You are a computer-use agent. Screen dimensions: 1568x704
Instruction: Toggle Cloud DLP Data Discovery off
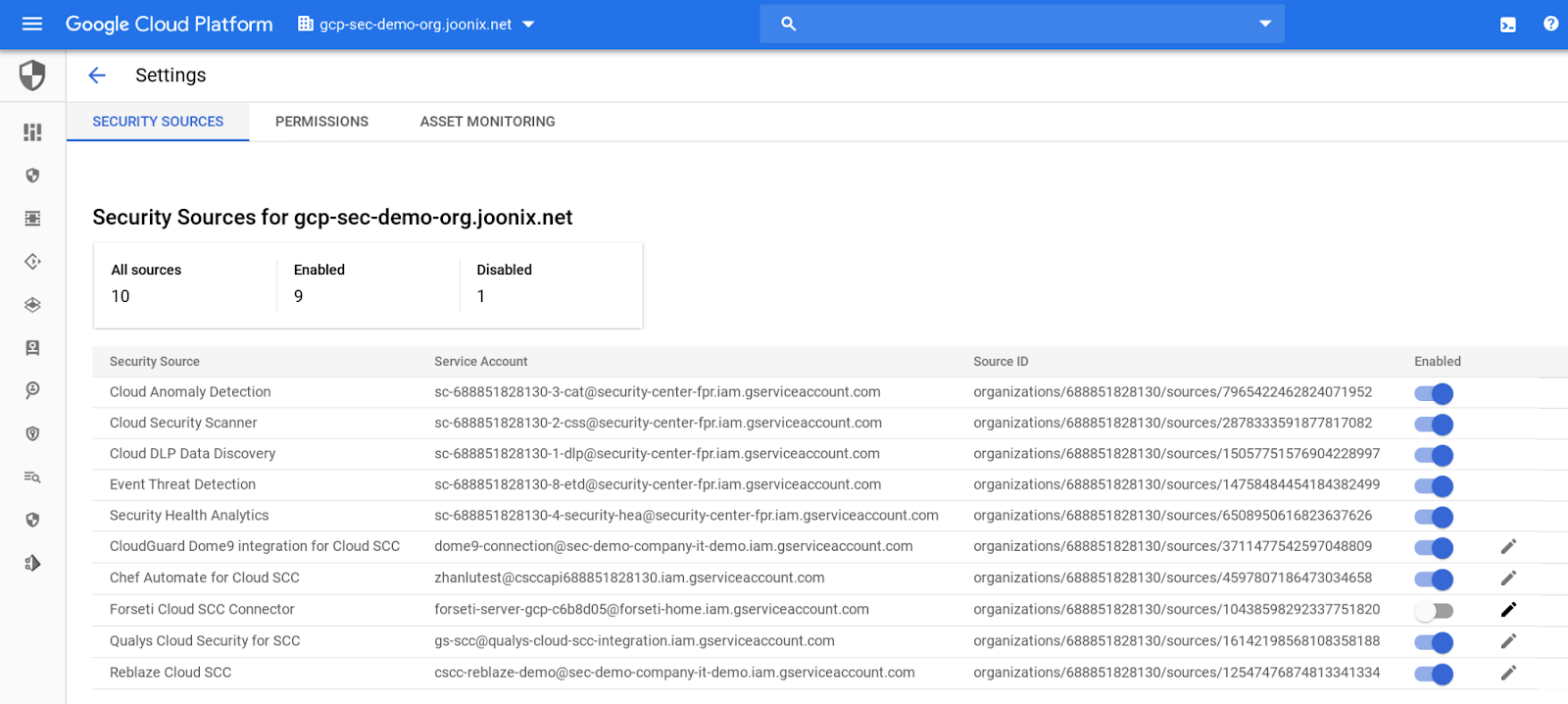click(1434, 455)
